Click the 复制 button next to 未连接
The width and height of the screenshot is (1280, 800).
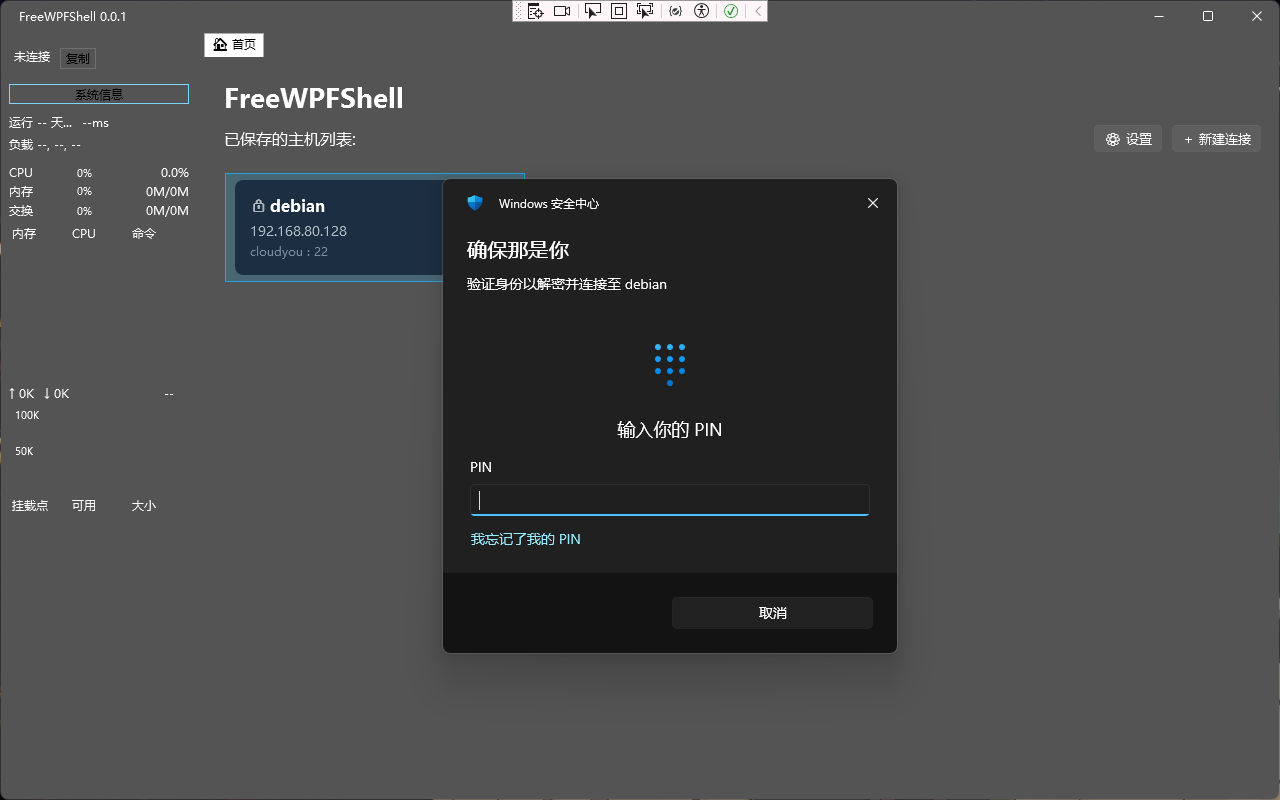77,57
